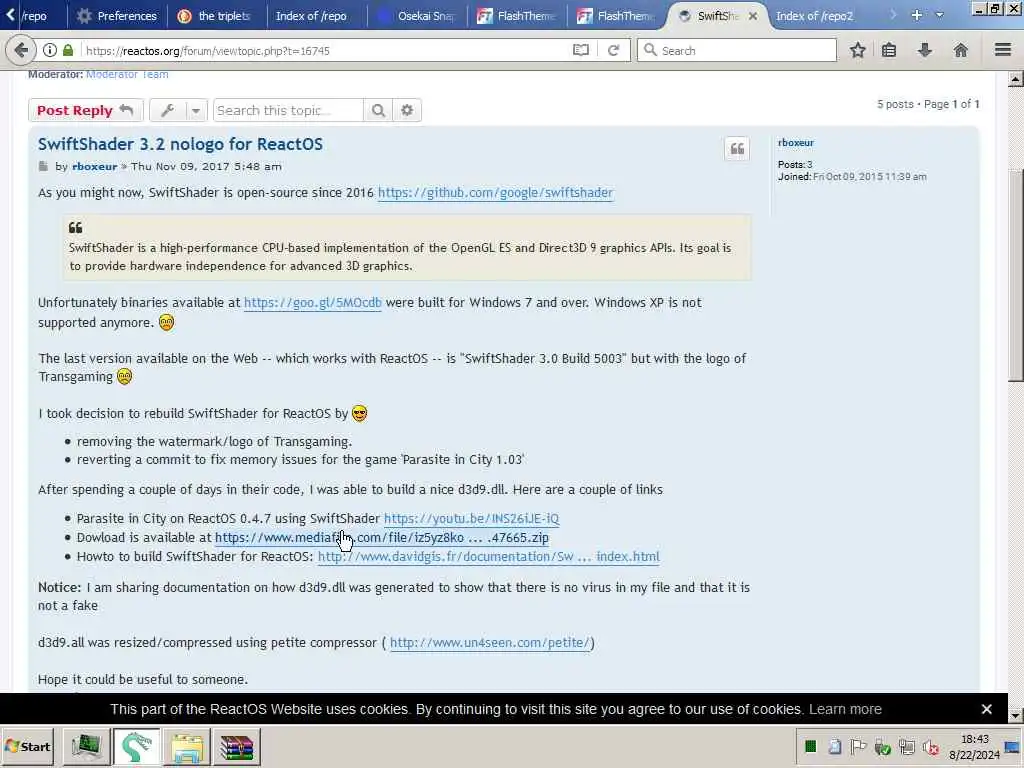Show bookmarks list icon in toolbar

coord(889,50)
